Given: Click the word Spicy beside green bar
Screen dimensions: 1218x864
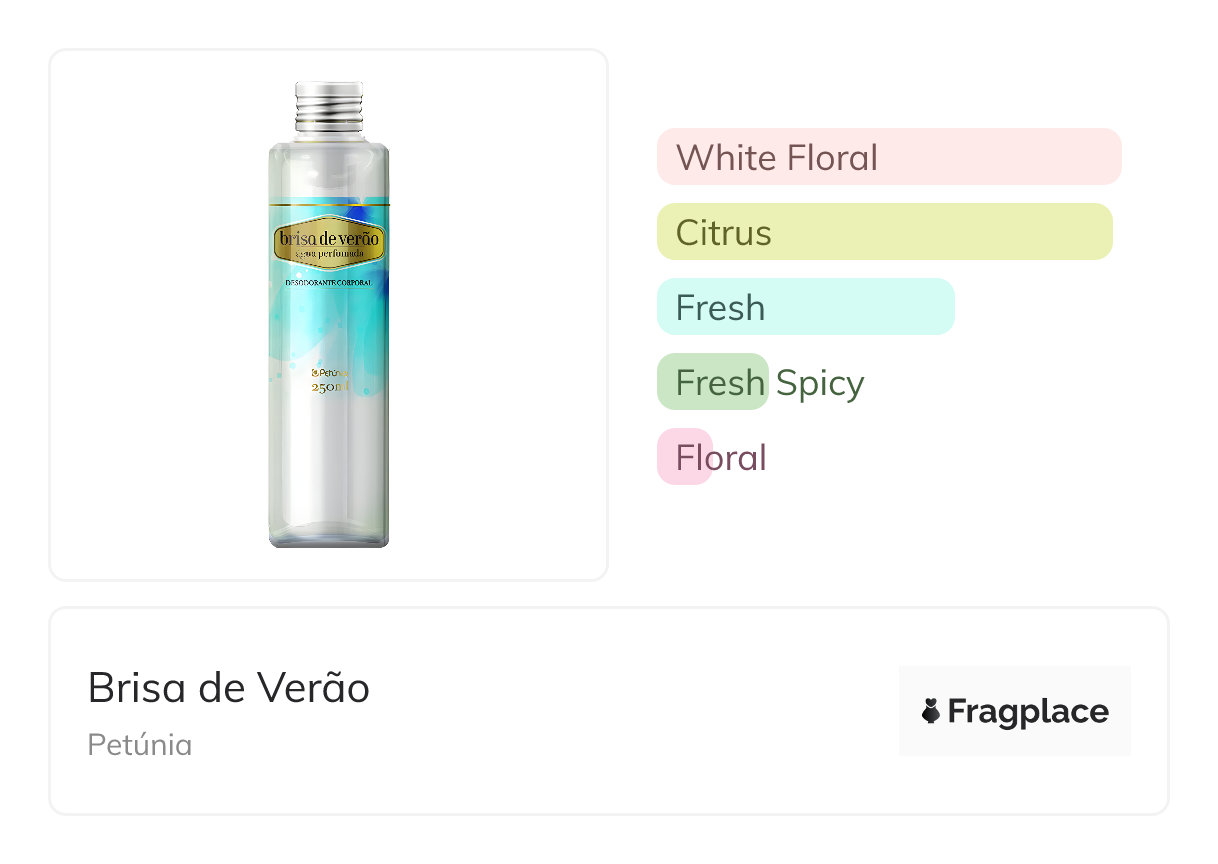Looking at the screenshot, I should (820, 383).
